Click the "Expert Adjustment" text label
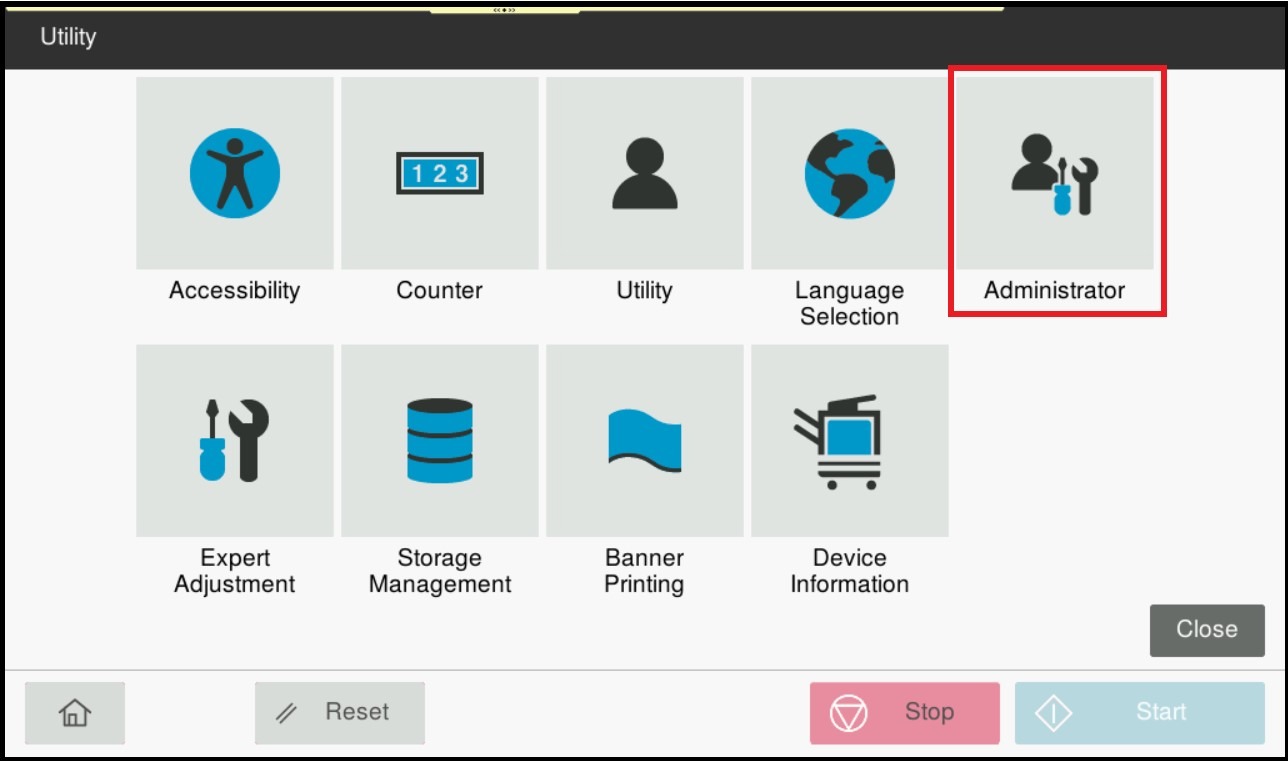This screenshot has width=1288, height=761. (x=235, y=571)
